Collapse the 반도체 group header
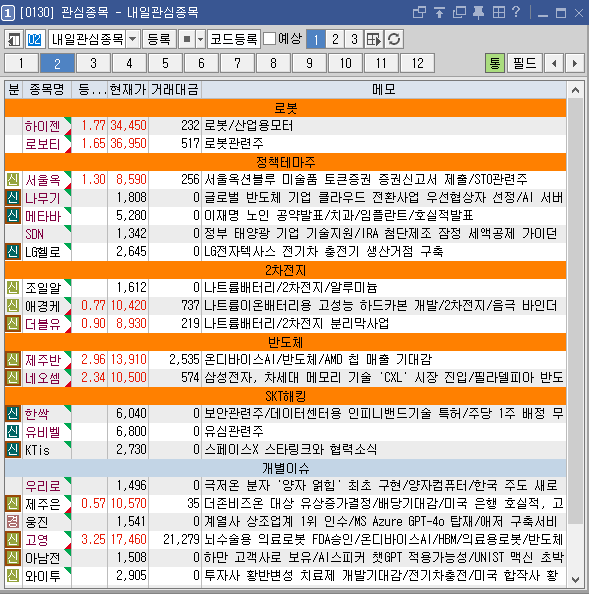 click(x=286, y=342)
